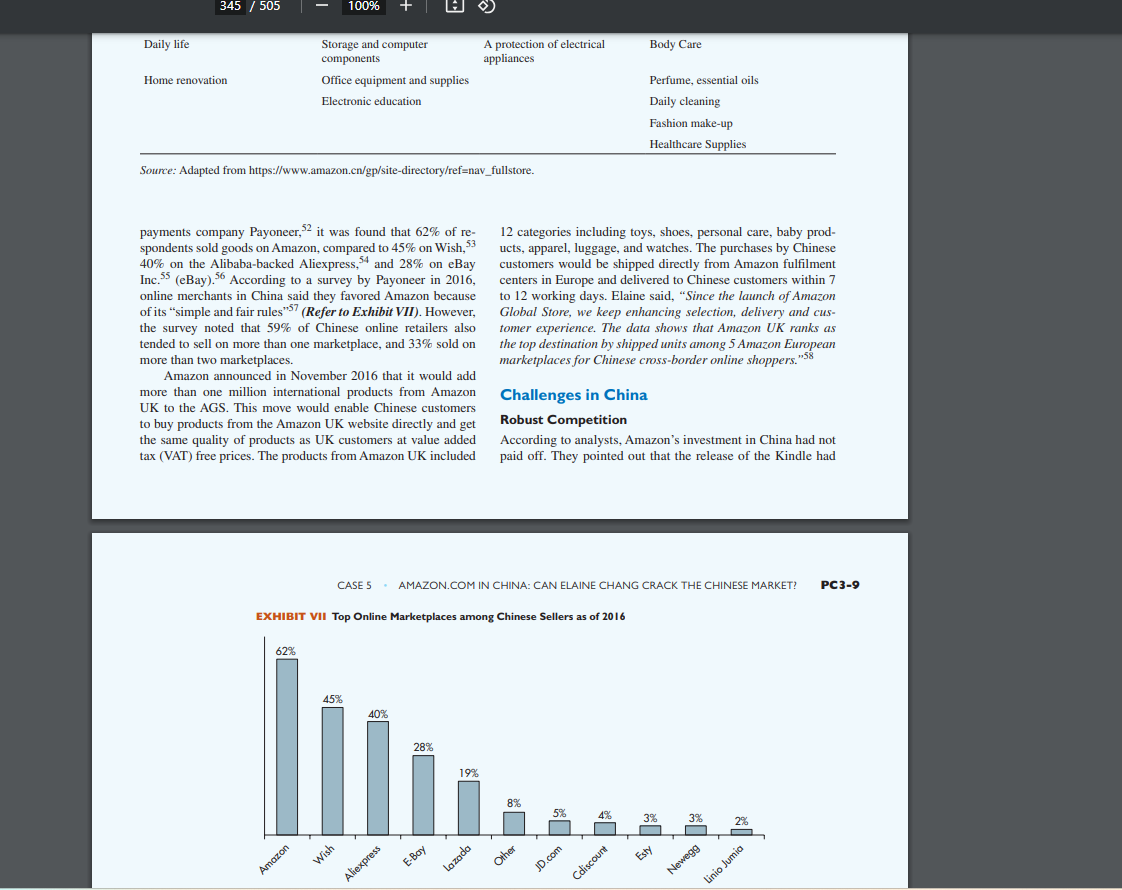Click the CASE 5 running header text
The height and width of the screenshot is (890, 1122).
(x=354, y=585)
